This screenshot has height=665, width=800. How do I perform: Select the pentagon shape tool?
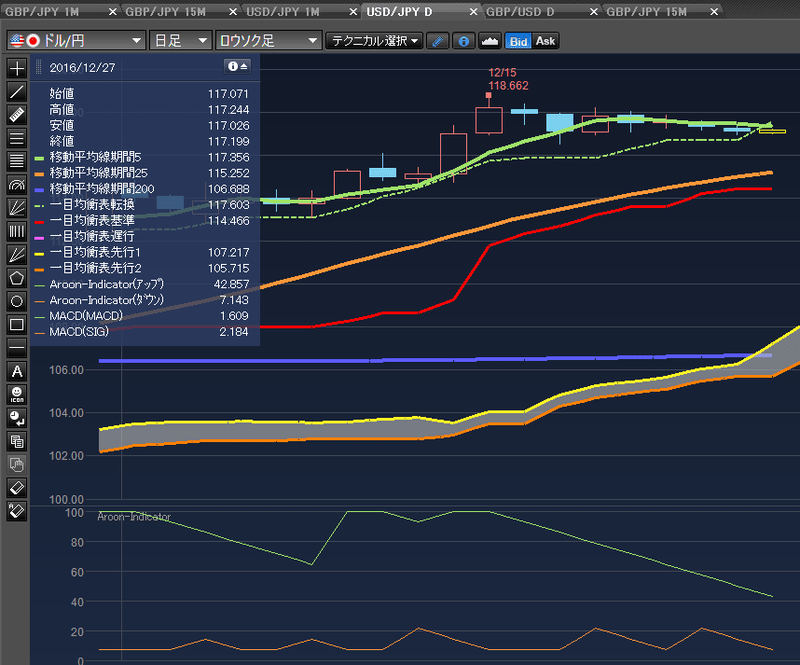pos(17,278)
